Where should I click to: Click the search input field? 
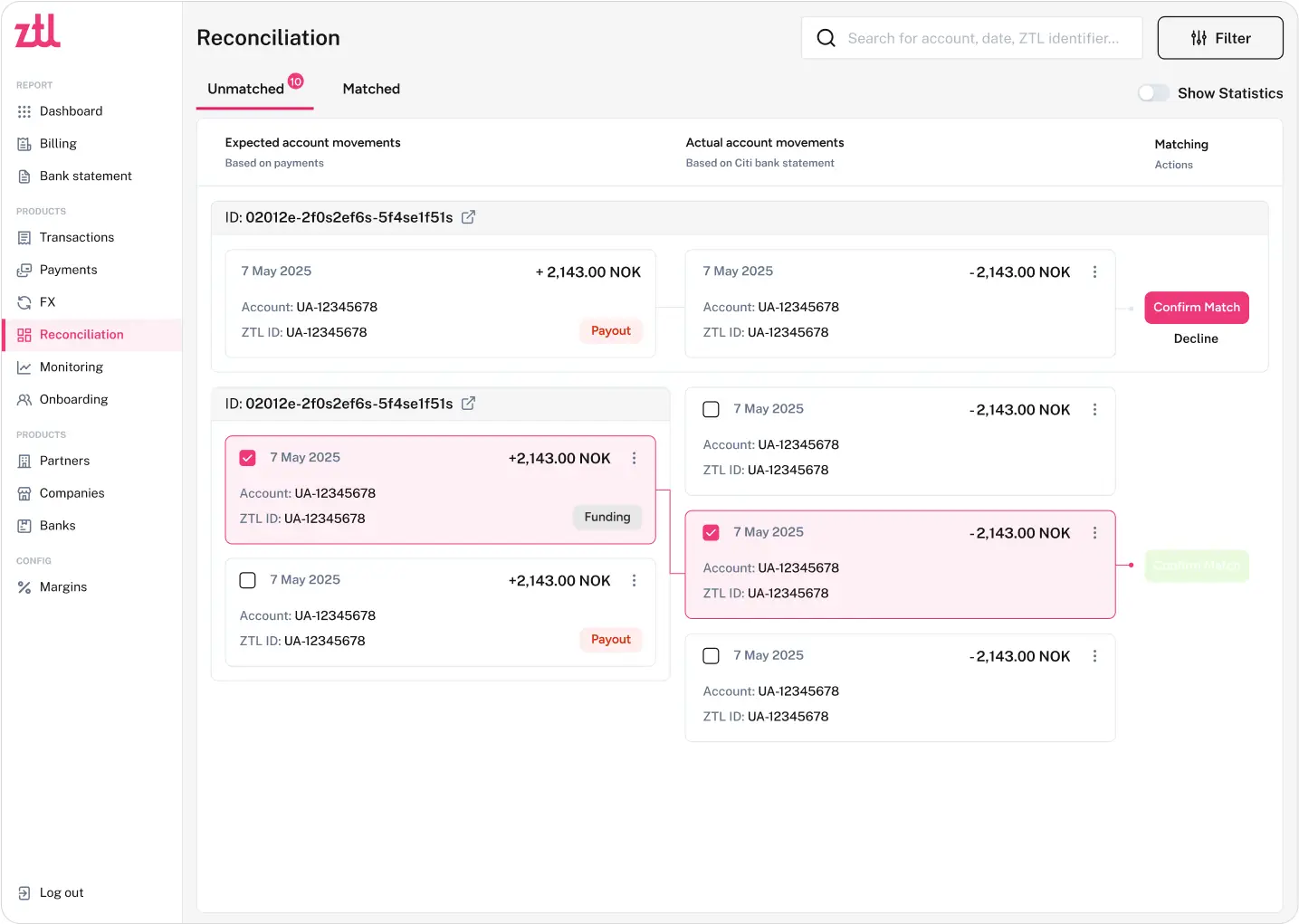point(983,38)
